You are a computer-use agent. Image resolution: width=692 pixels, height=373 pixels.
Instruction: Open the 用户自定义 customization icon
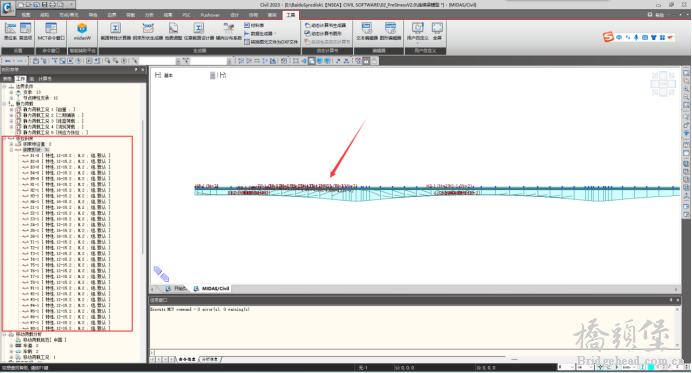(x=417, y=31)
